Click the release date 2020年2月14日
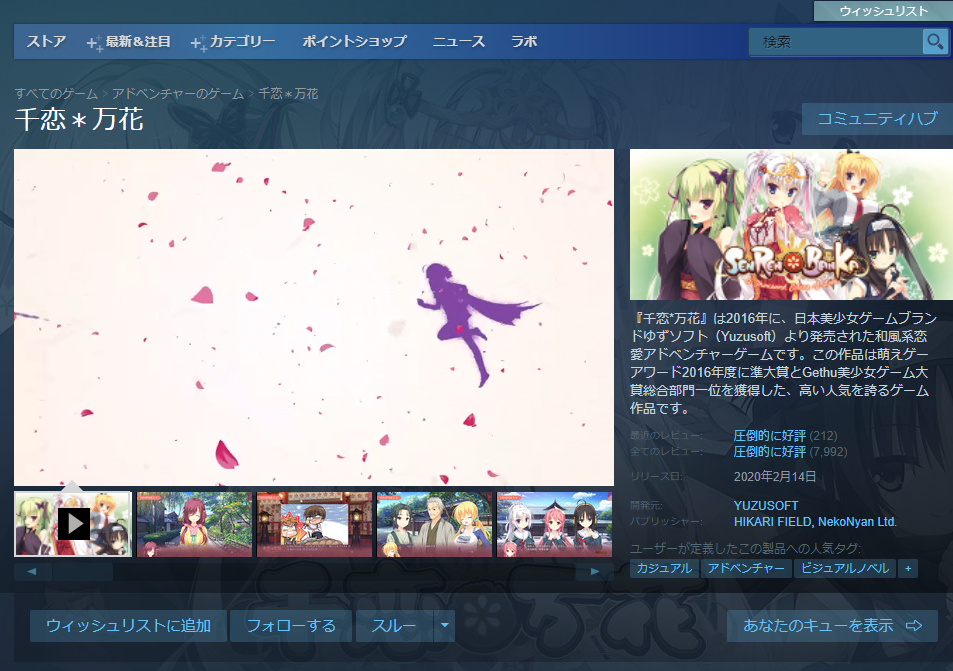The height and width of the screenshot is (671, 953). click(774, 477)
